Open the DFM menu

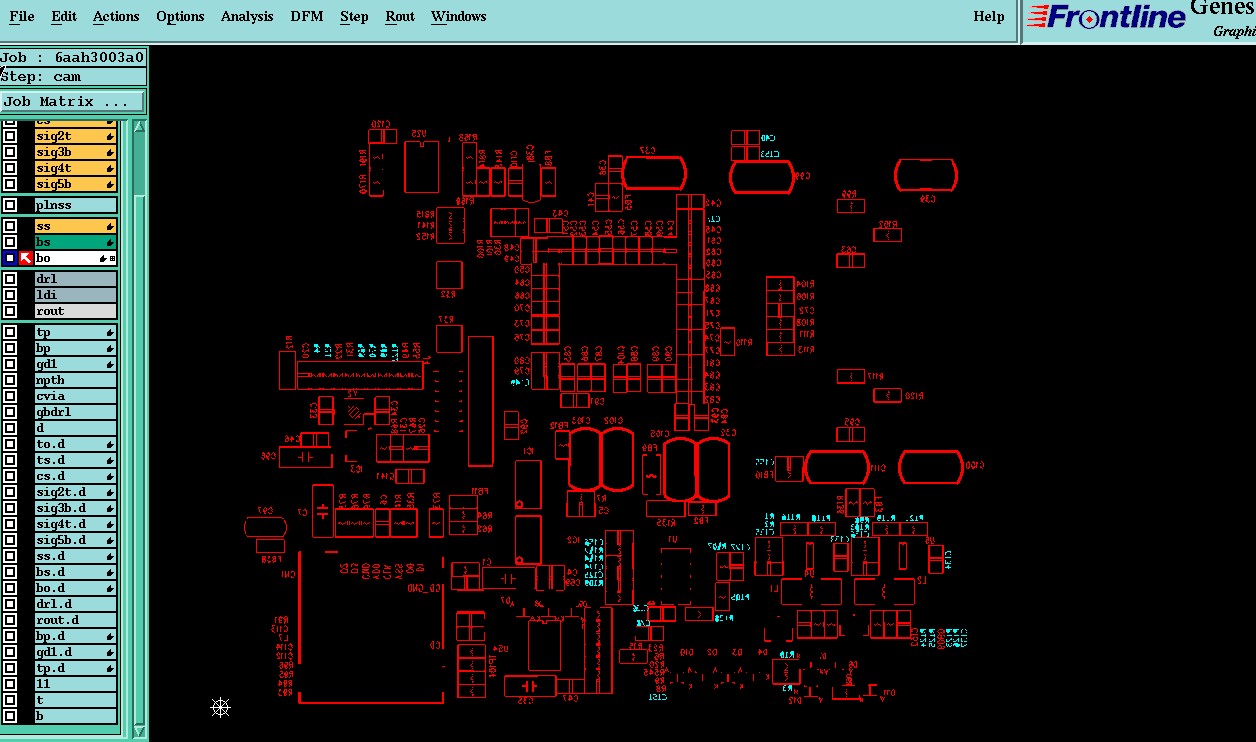307,16
